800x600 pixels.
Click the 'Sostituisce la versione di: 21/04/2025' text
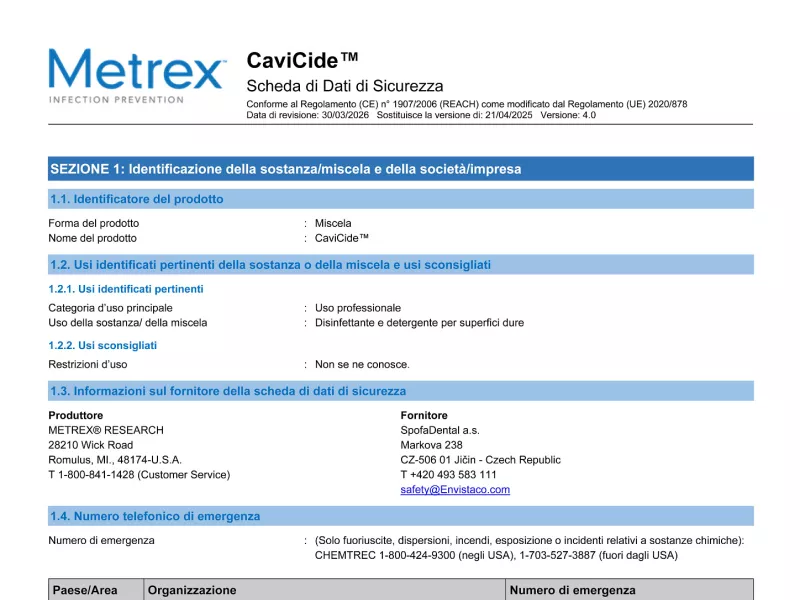click(454, 115)
